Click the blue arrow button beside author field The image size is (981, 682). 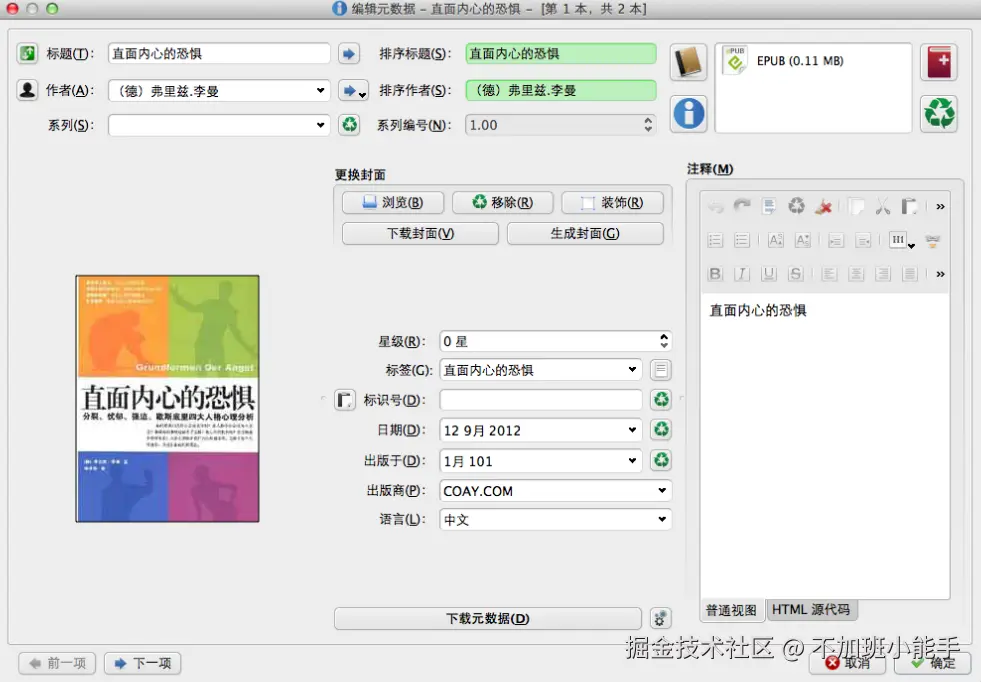353,91
